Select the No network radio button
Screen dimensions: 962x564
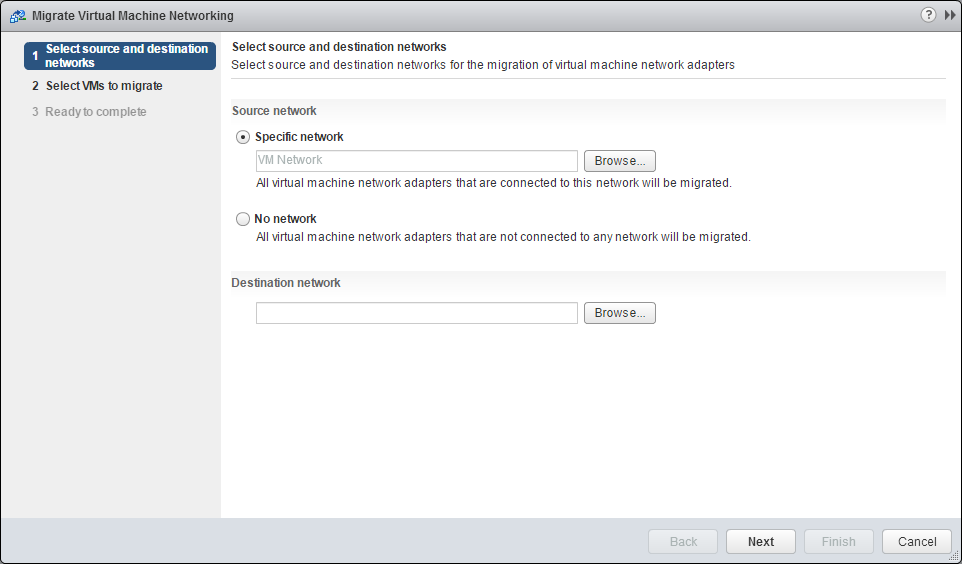point(243,219)
